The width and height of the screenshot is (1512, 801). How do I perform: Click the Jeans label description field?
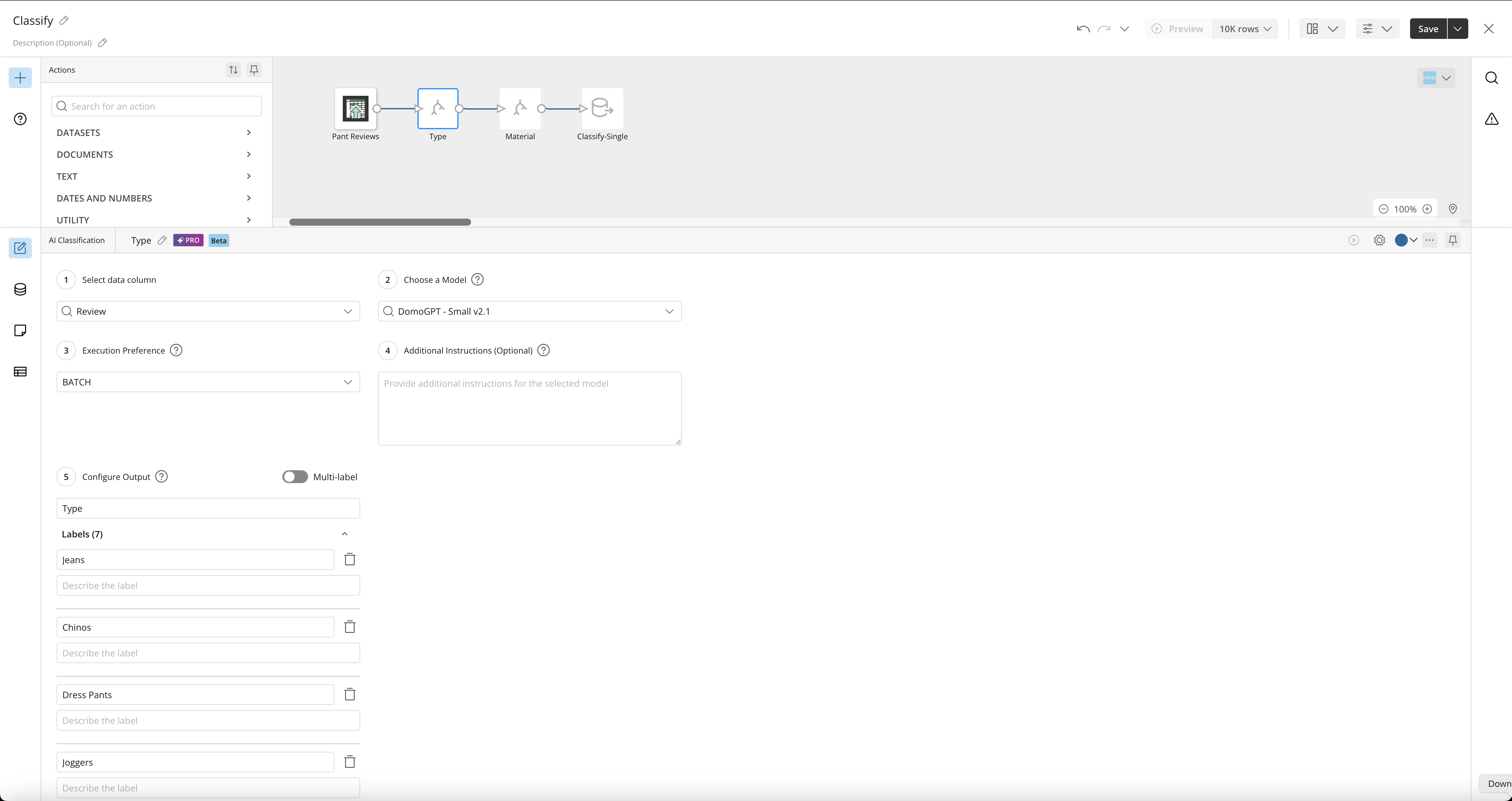(x=208, y=586)
